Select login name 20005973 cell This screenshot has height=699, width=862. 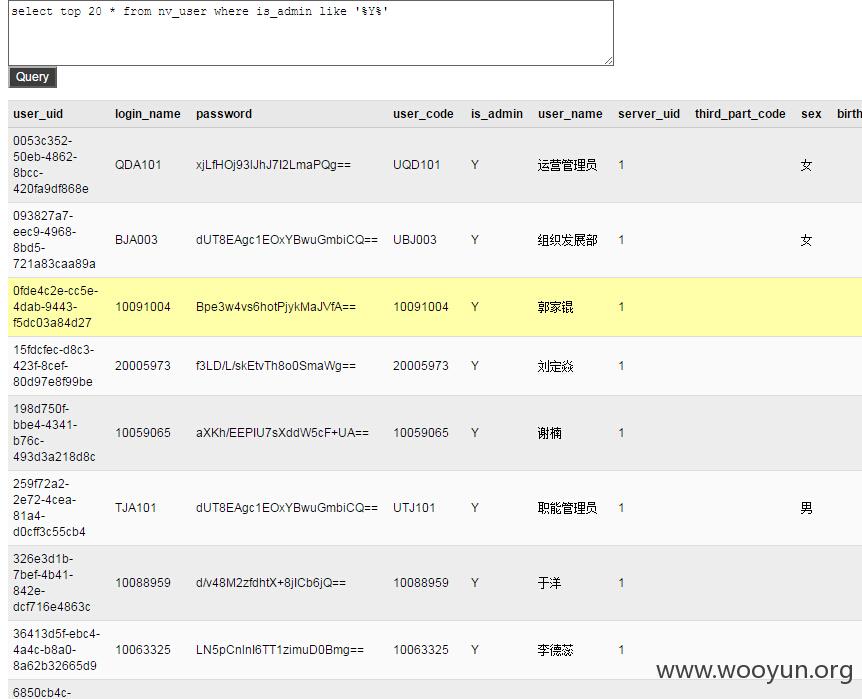tap(143, 366)
